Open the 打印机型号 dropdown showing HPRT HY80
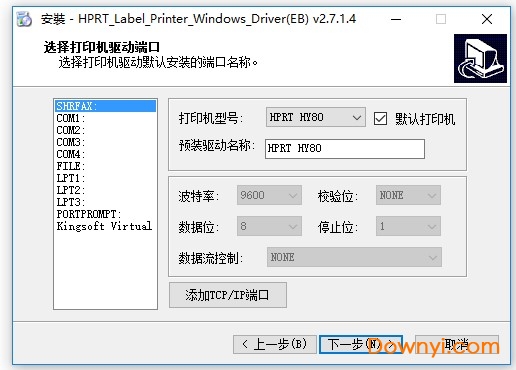 [x=315, y=117]
